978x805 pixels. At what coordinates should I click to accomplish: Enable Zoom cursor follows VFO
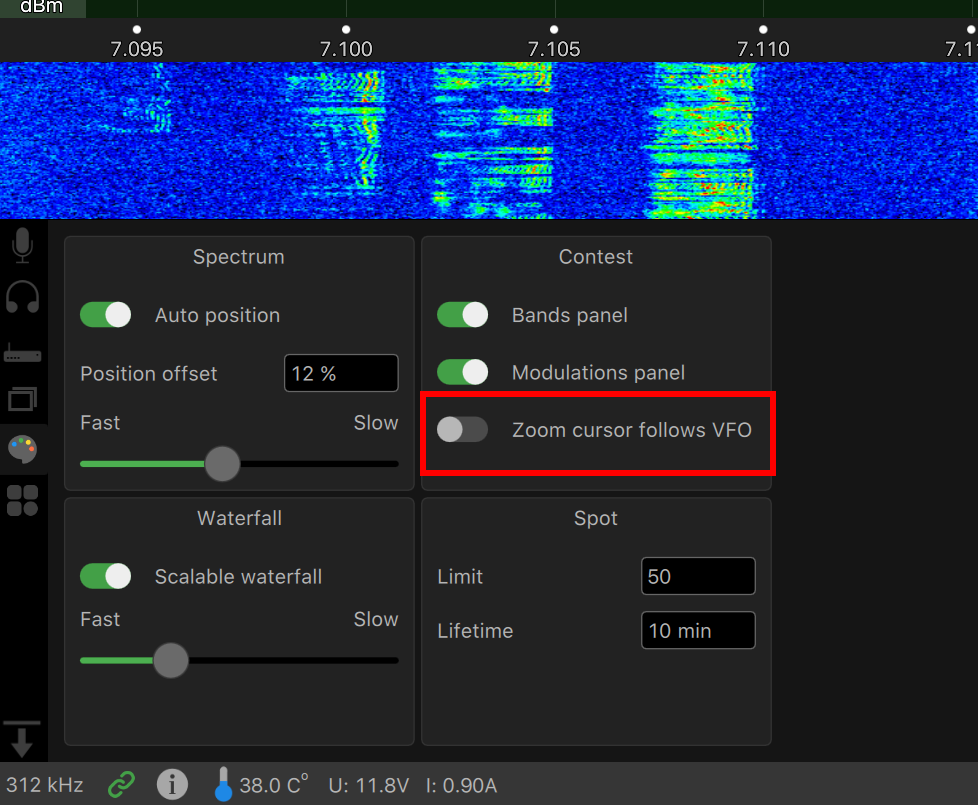(462, 429)
